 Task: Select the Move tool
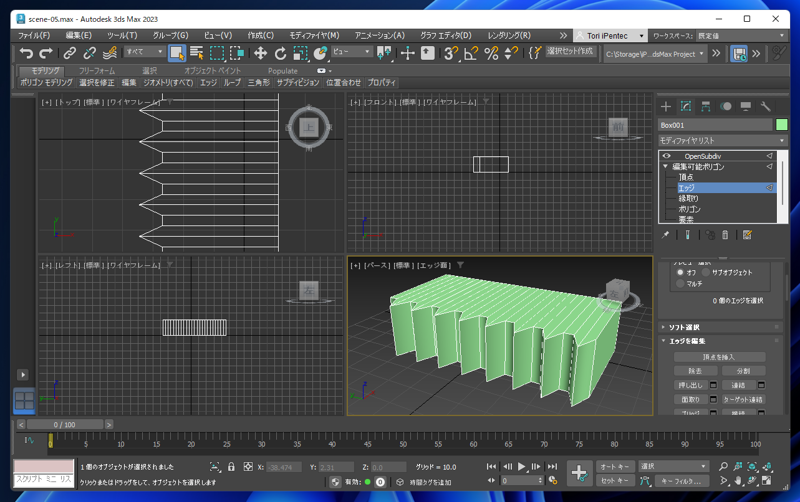pyautogui.click(x=260, y=53)
